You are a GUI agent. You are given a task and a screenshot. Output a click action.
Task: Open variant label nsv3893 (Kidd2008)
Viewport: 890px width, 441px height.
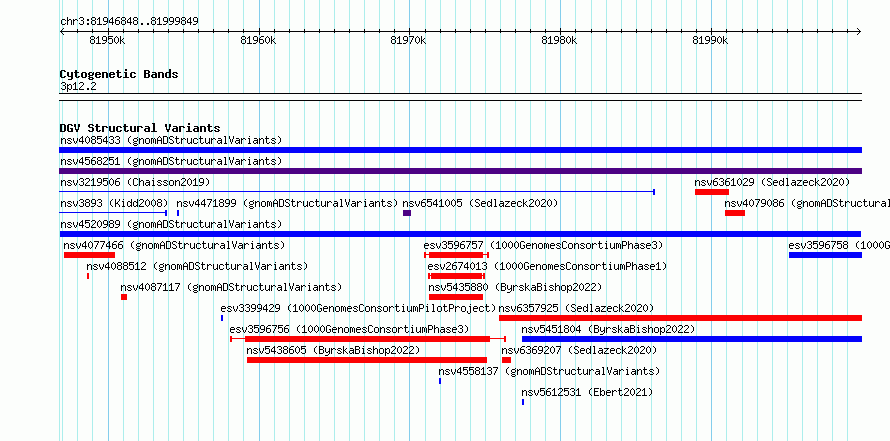click(x=114, y=203)
